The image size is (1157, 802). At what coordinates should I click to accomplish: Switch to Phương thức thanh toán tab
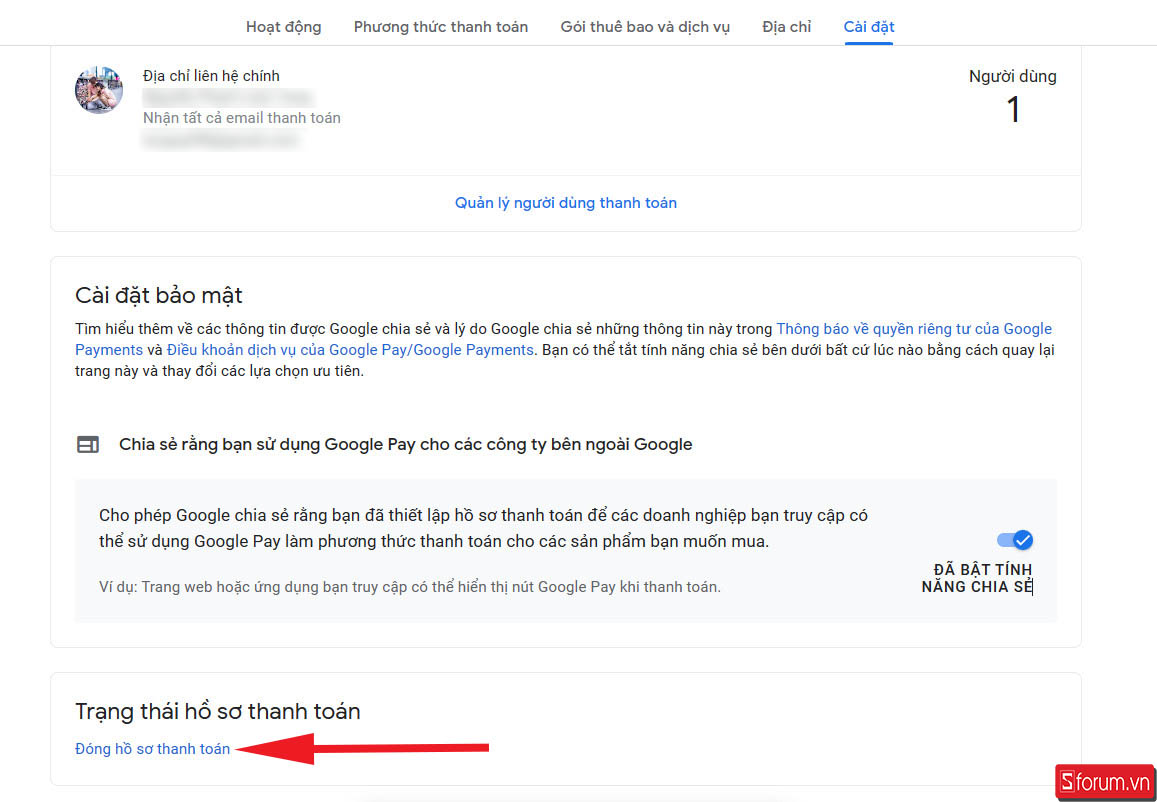click(441, 27)
